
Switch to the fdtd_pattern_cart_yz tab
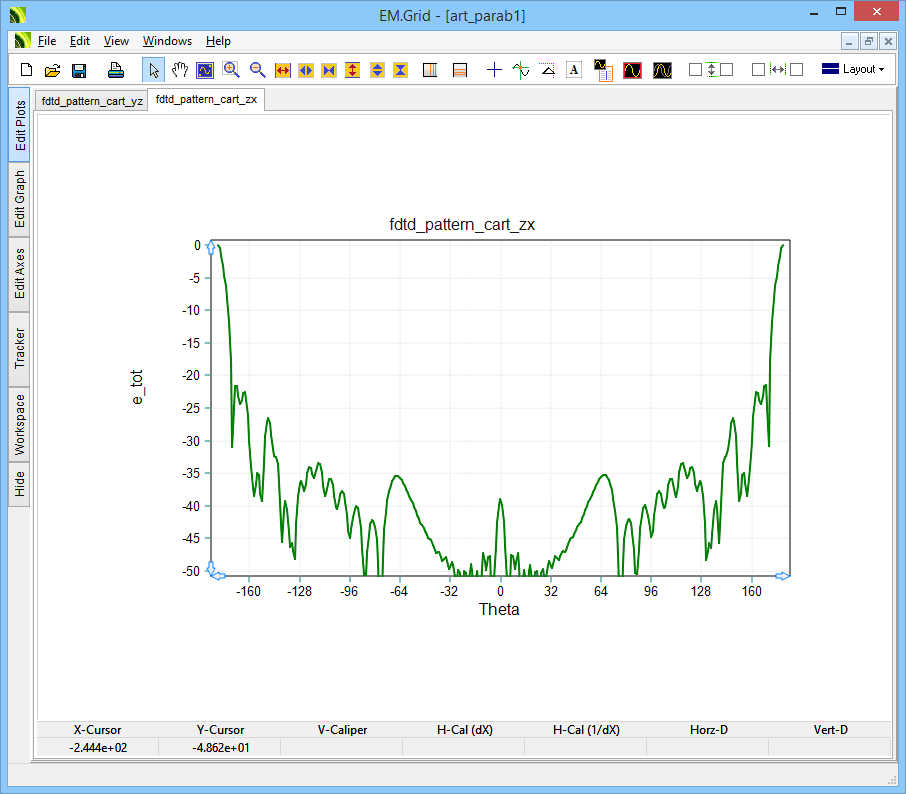coord(92,101)
